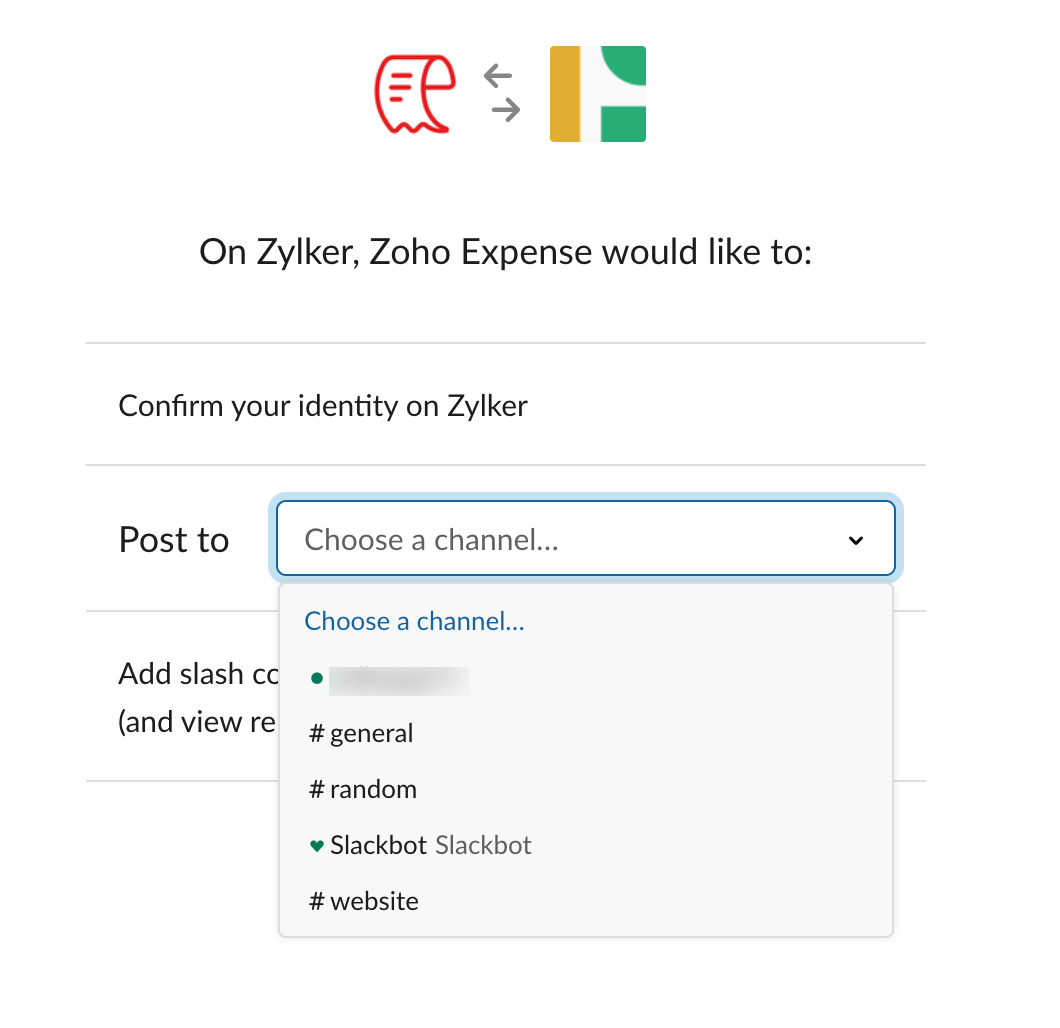Click the dropdown chevron arrow
The width and height of the screenshot is (1060, 1028).
click(856, 540)
